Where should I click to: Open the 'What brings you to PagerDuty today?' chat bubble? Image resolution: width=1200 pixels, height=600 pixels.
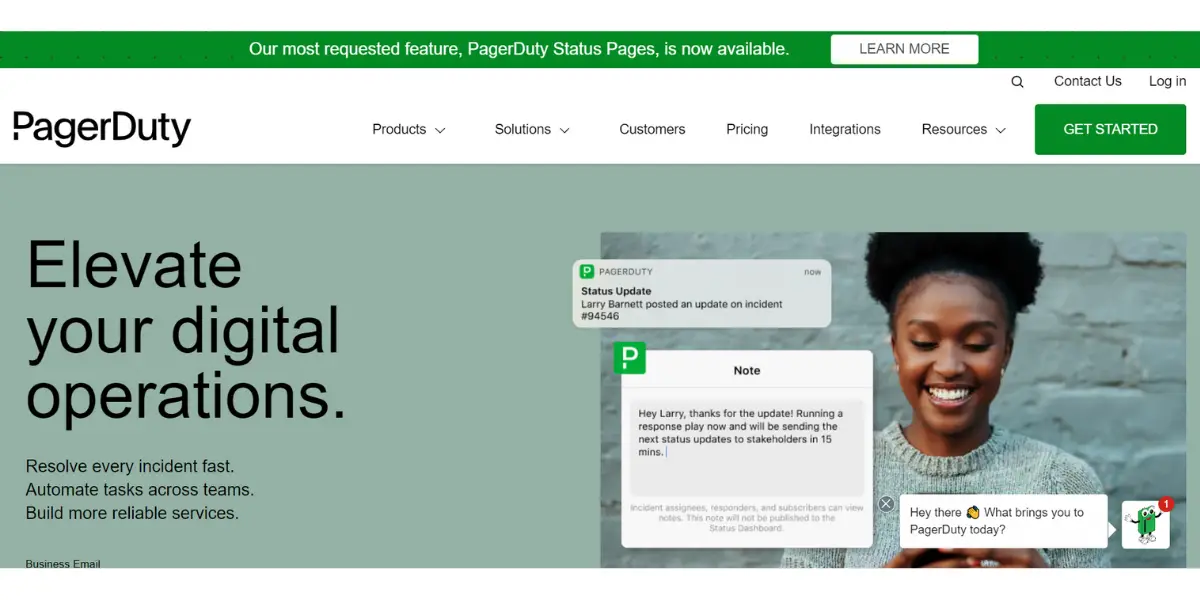[x=1003, y=521]
